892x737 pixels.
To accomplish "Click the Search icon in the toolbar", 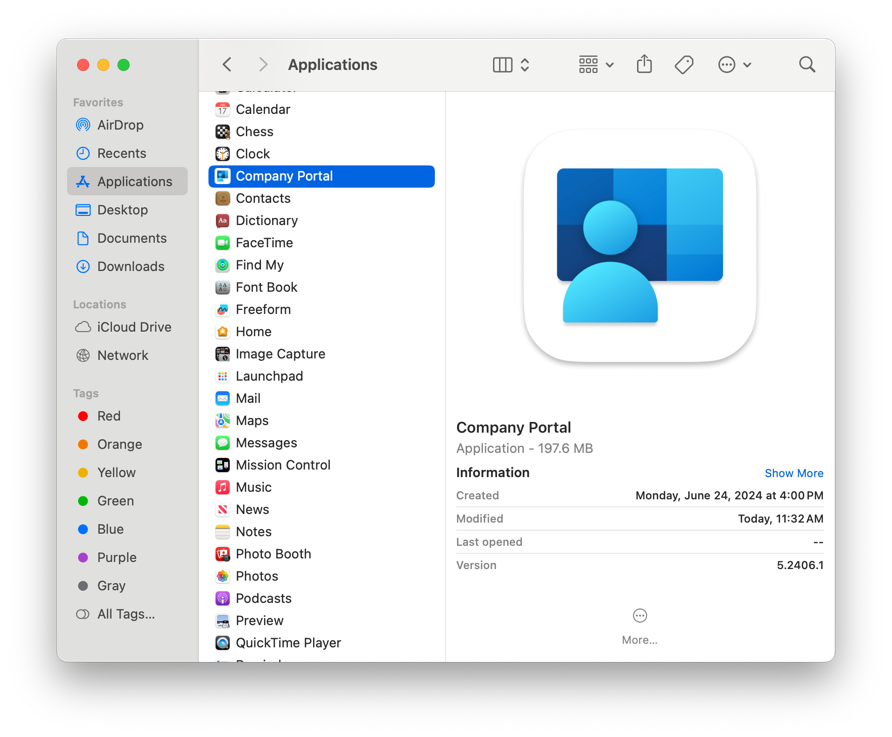I will 807,64.
